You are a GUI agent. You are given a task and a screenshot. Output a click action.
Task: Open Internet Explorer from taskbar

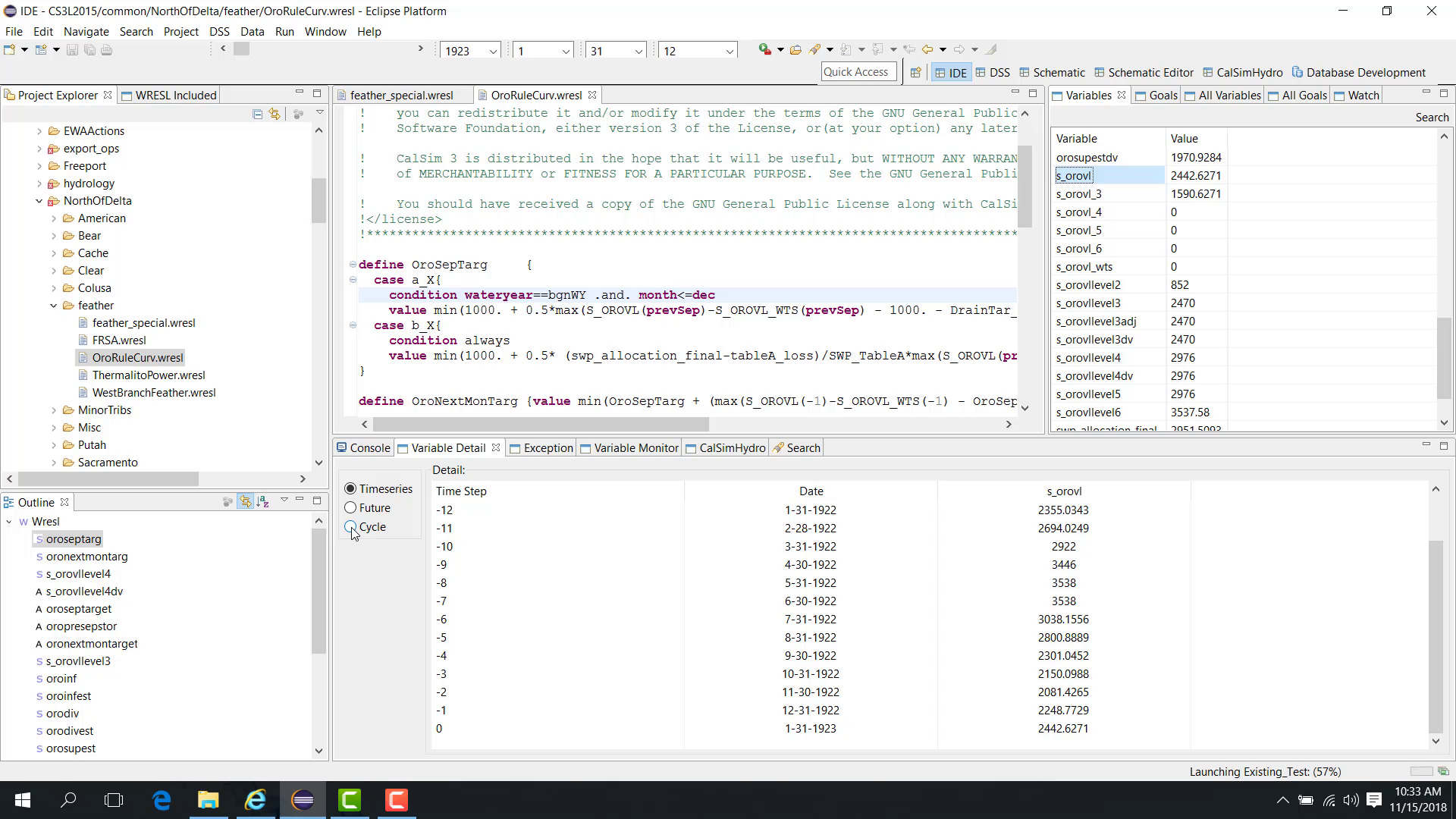click(256, 800)
